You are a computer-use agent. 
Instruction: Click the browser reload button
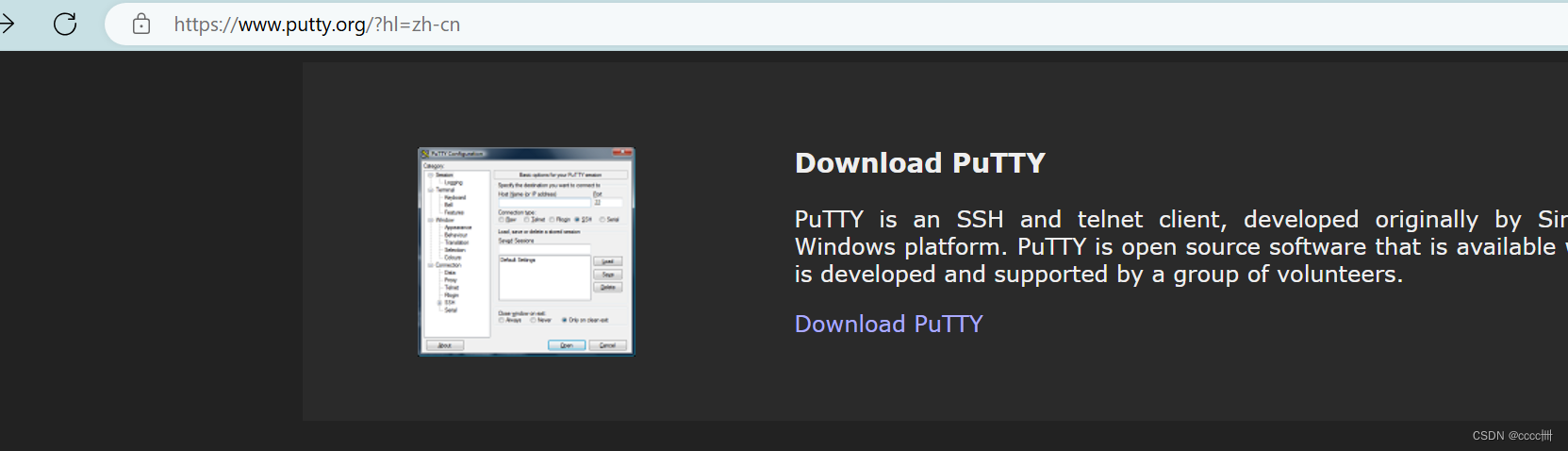point(65,24)
